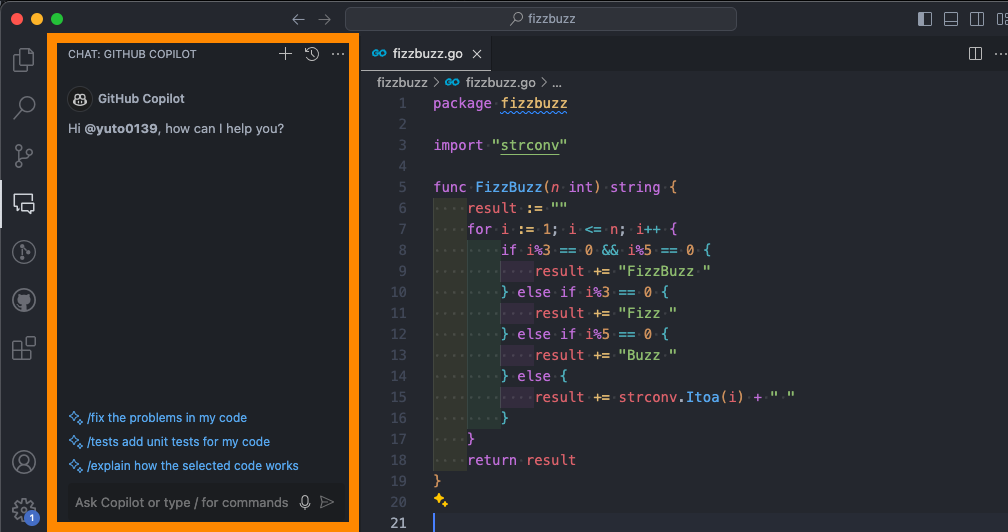Select the fizzbuzz.go editor tab
Image resolution: width=1008 pixels, height=532 pixels.
point(426,54)
